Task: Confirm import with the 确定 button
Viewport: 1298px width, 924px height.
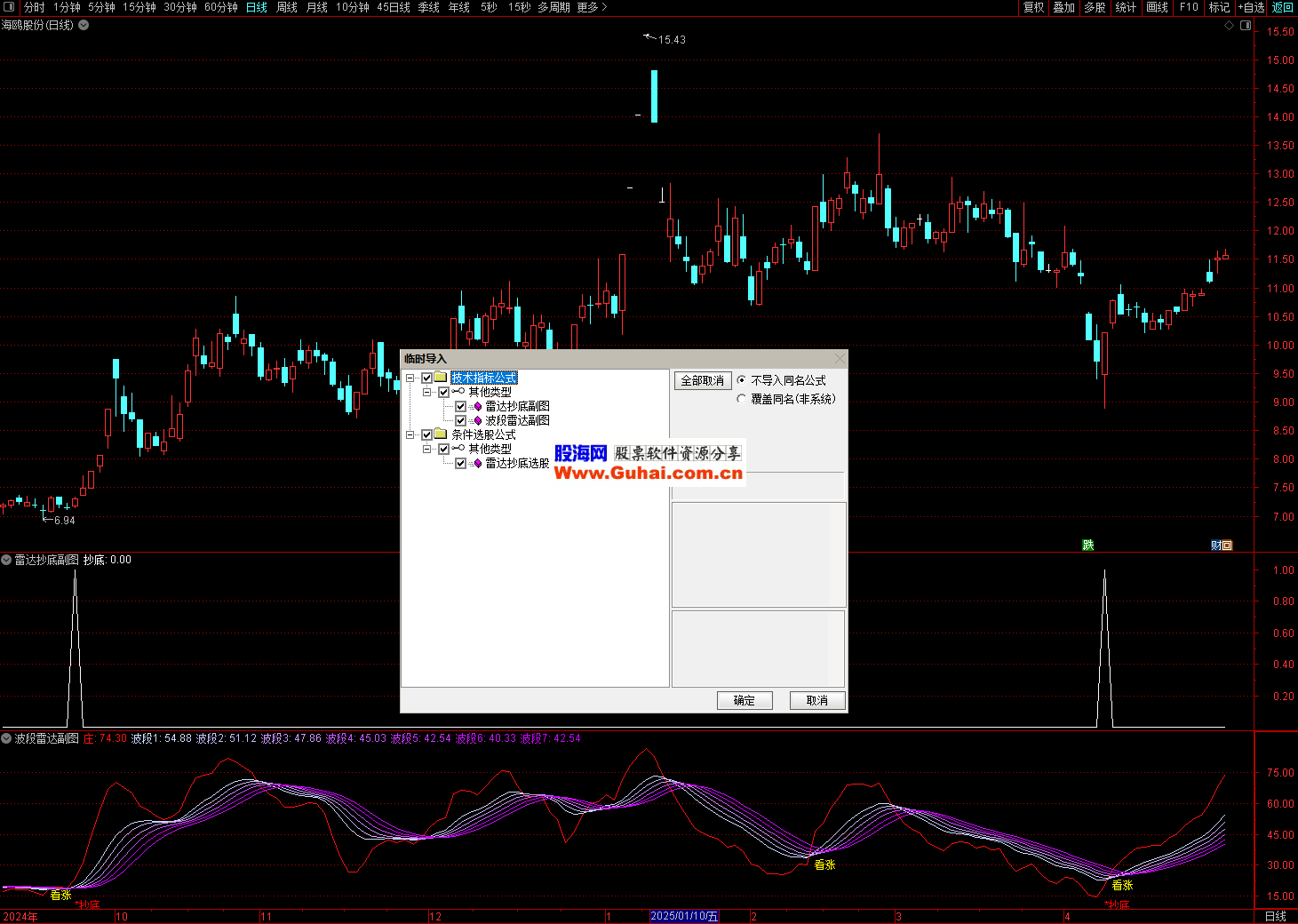Action: coord(745,700)
